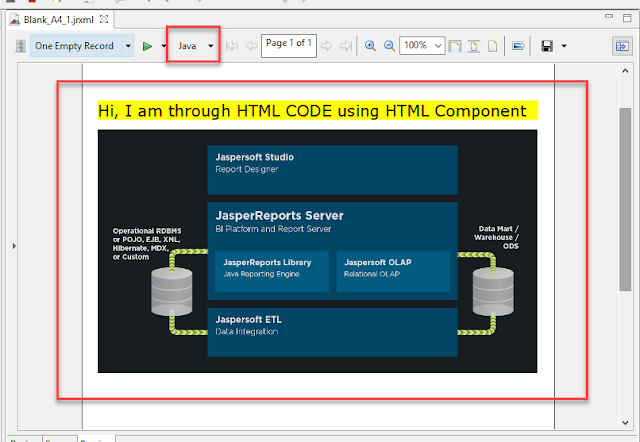Click the Jaspersoft OLAP box
The image size is (640, 442).
(393, 271)
